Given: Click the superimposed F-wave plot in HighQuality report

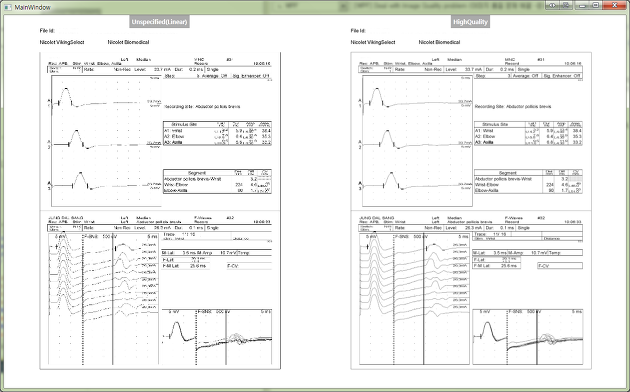Looking at the screenshot, I should pos(528,337).
